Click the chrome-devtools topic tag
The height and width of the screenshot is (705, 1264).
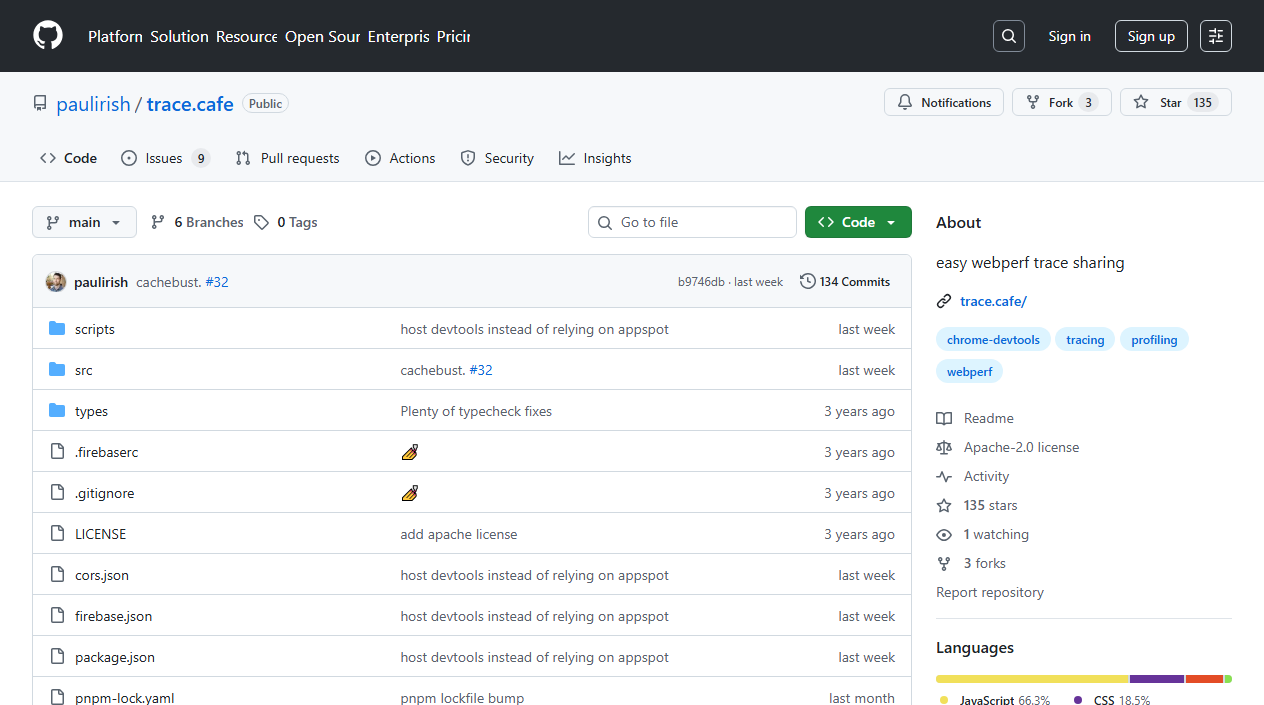[993, 340]
